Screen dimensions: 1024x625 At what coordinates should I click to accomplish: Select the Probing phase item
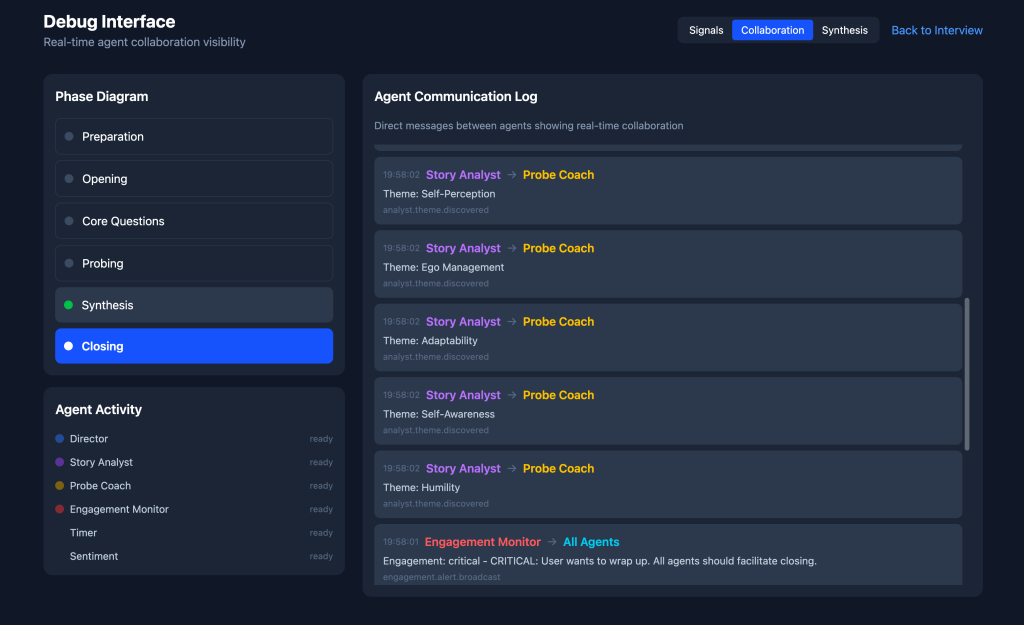point(194,264)
